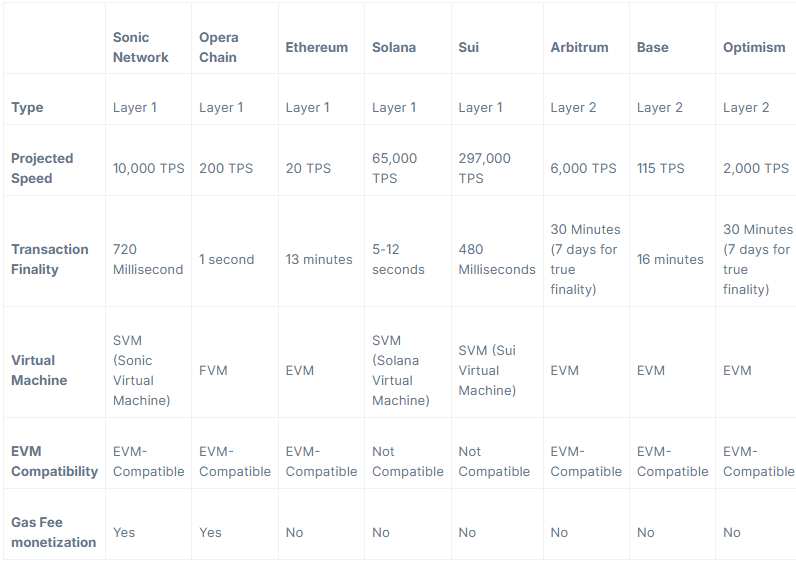Screen dimensions: 796x561
Task: Select the 5-12 seconds cell
Action: (x=398, y=259)
